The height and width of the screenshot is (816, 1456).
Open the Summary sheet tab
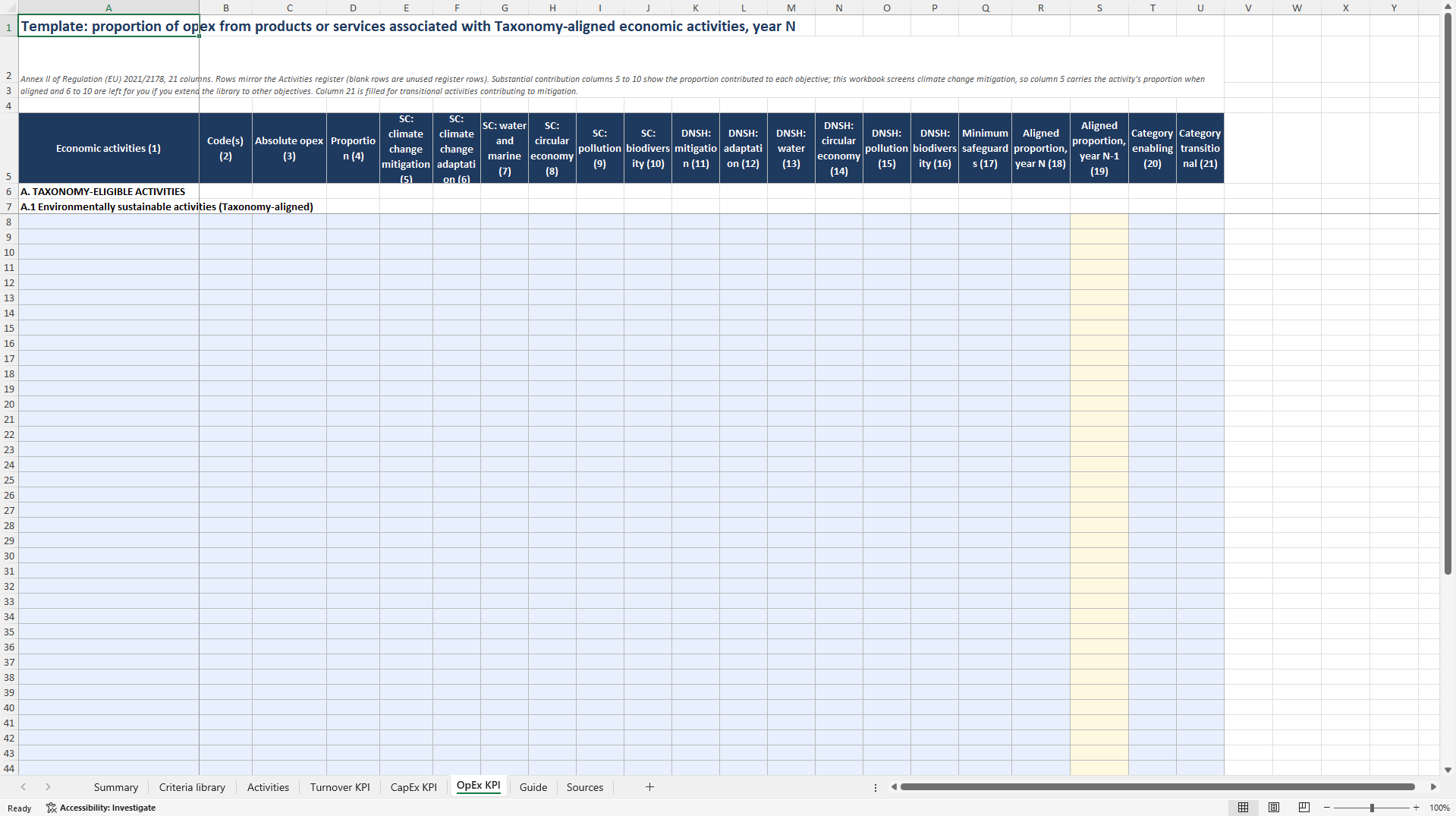point(116,787)
